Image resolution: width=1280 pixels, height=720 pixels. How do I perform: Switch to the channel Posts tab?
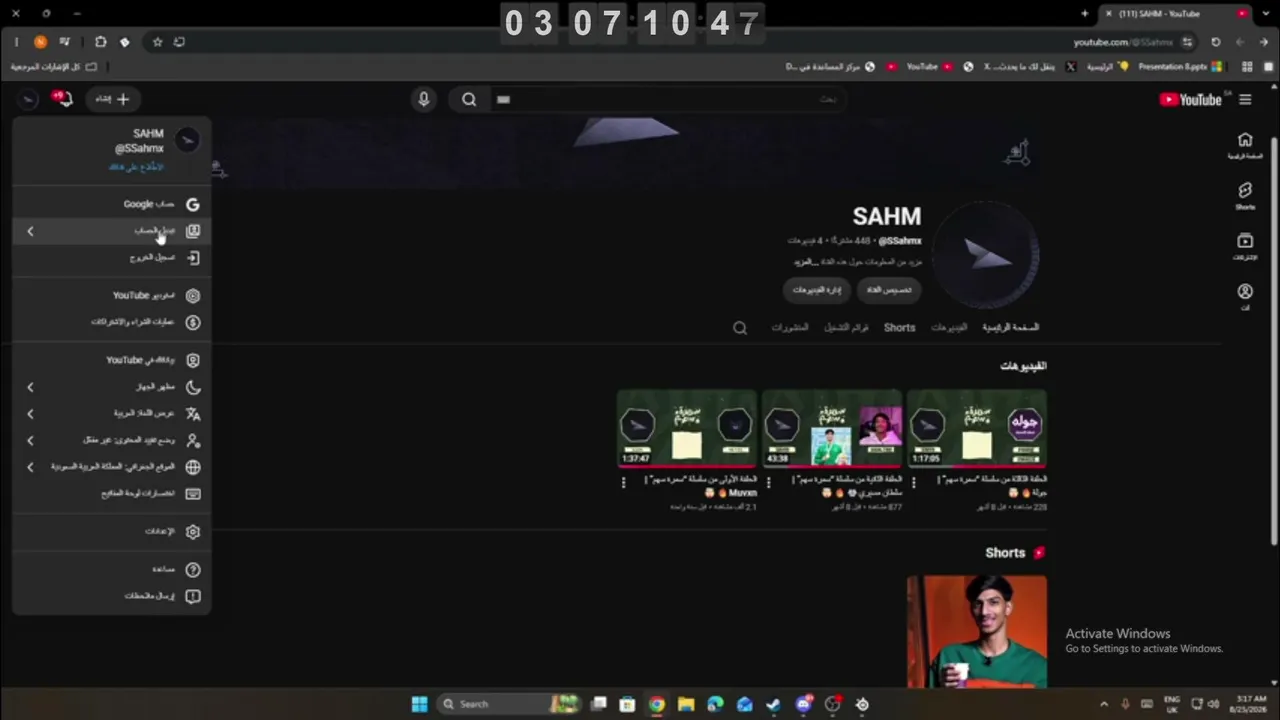[790, 327]
